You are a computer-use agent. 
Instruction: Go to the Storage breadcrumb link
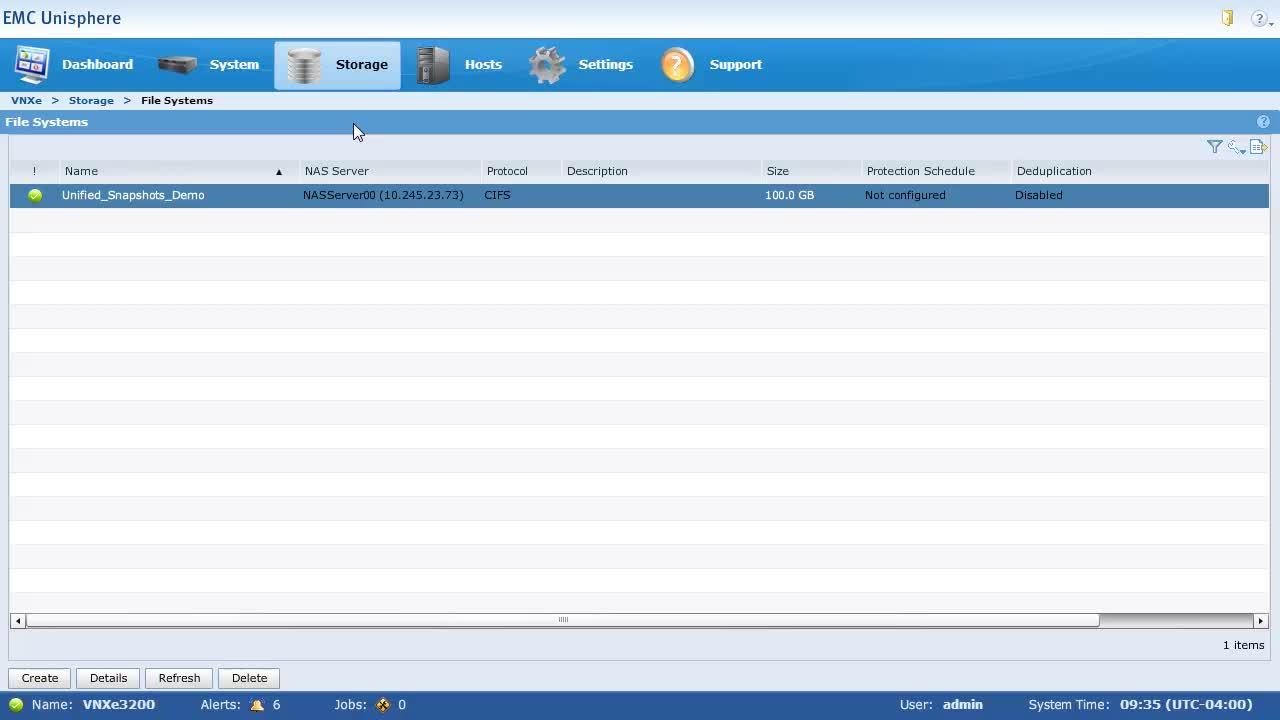click(x=91, y=100)
